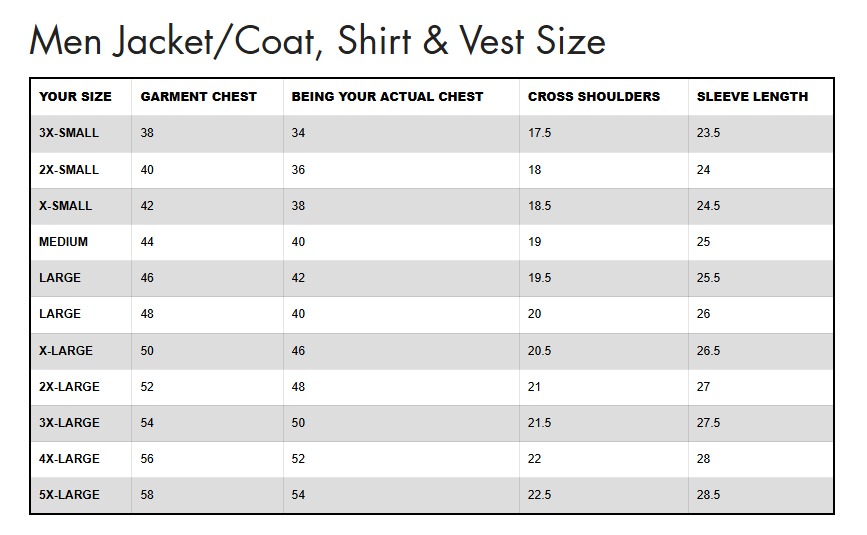Click the X-SMALL size row label
867x535 pixels.
click(x=65, y=206)
